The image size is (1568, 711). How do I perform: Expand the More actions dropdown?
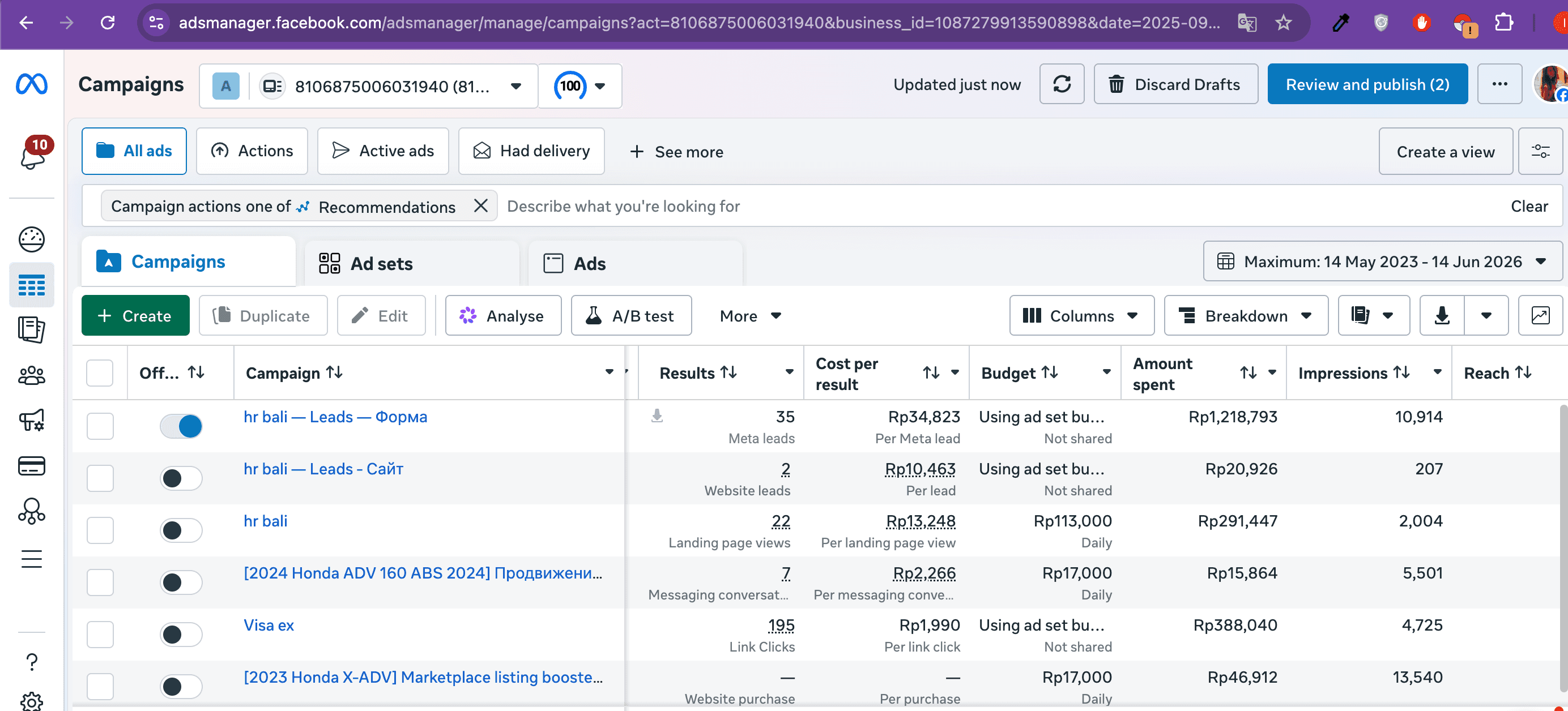[x=750, y=315]
